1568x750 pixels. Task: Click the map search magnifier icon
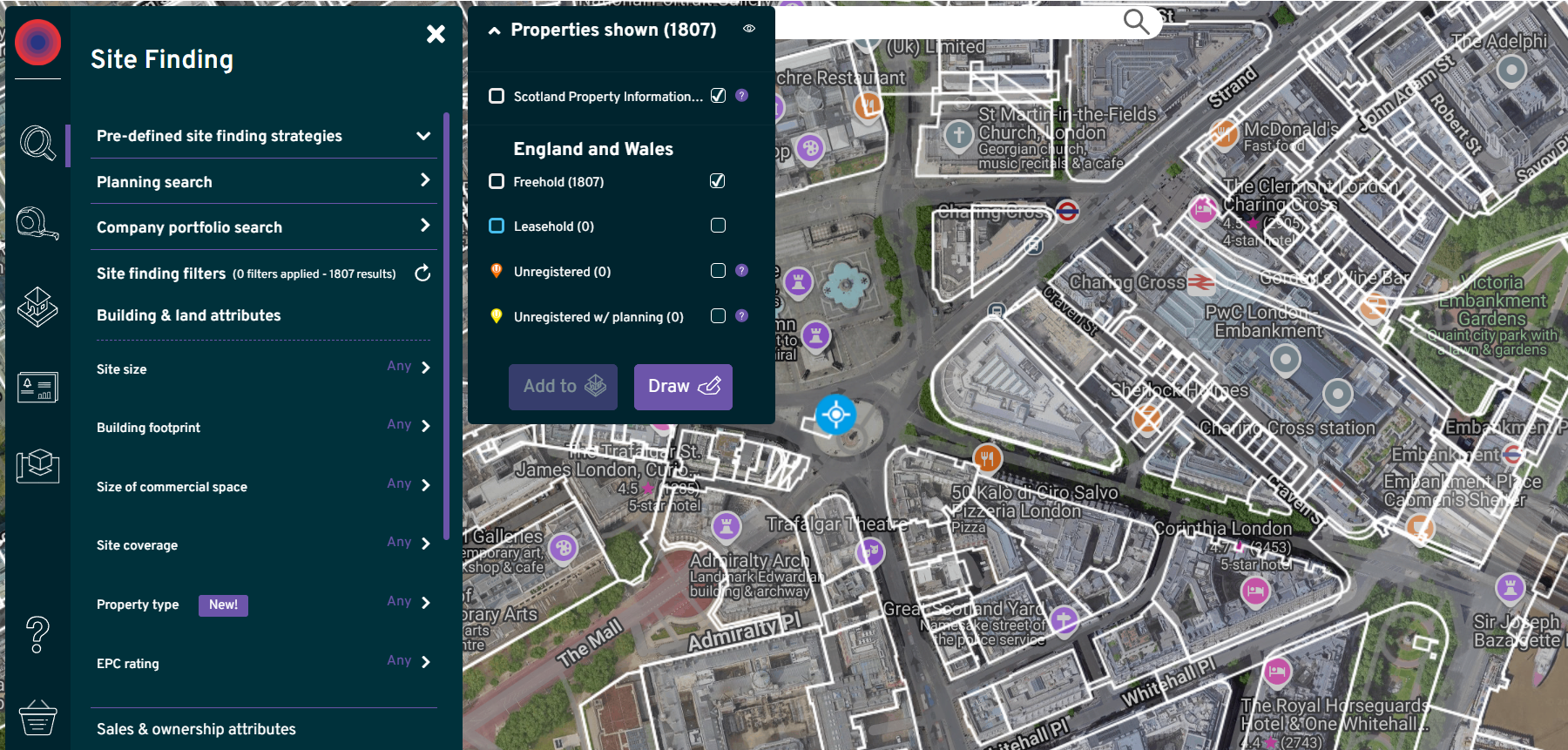[x=1136, y=21]
